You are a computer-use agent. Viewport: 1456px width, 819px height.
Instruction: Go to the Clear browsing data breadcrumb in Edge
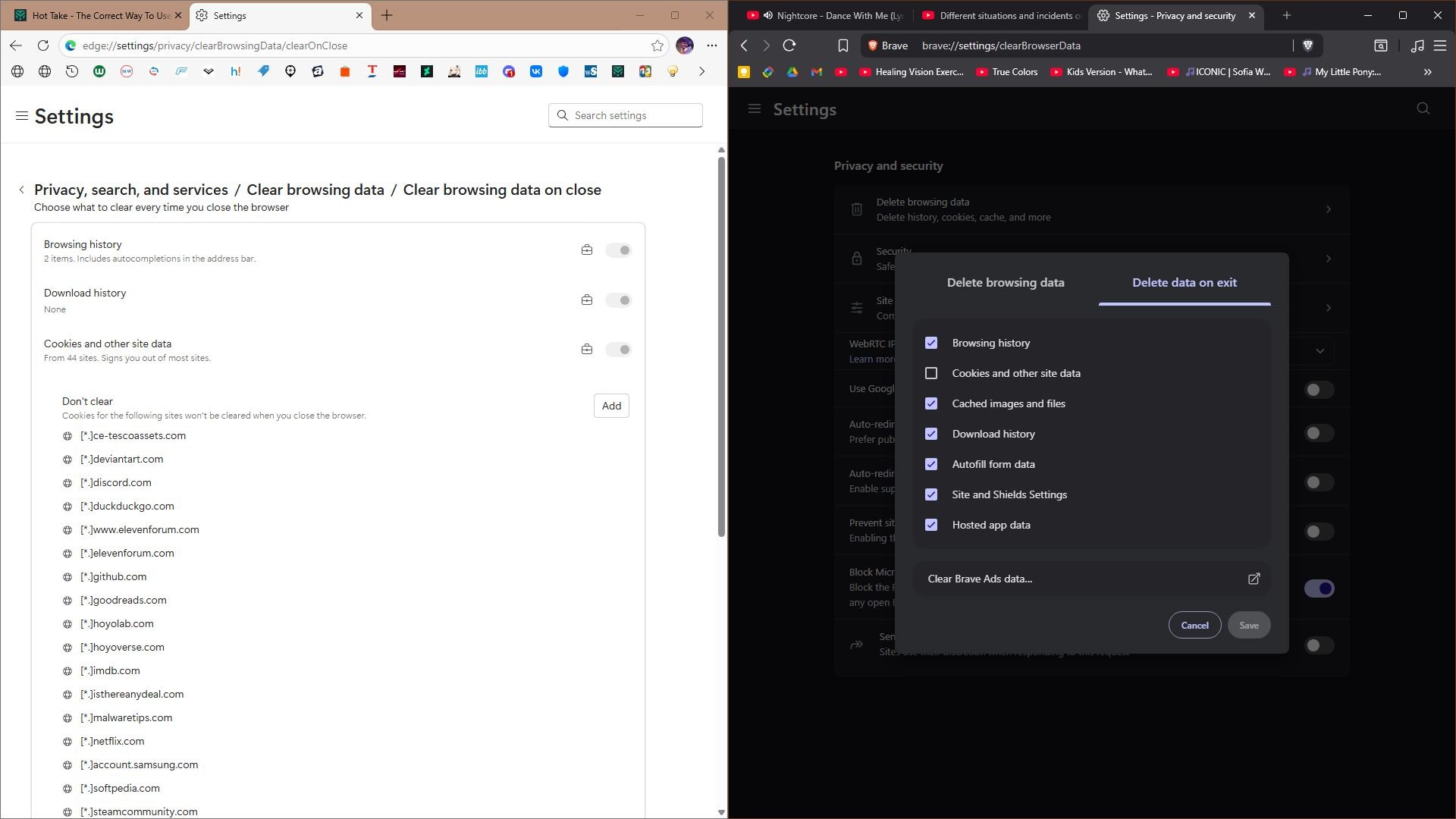pos(315,190)
